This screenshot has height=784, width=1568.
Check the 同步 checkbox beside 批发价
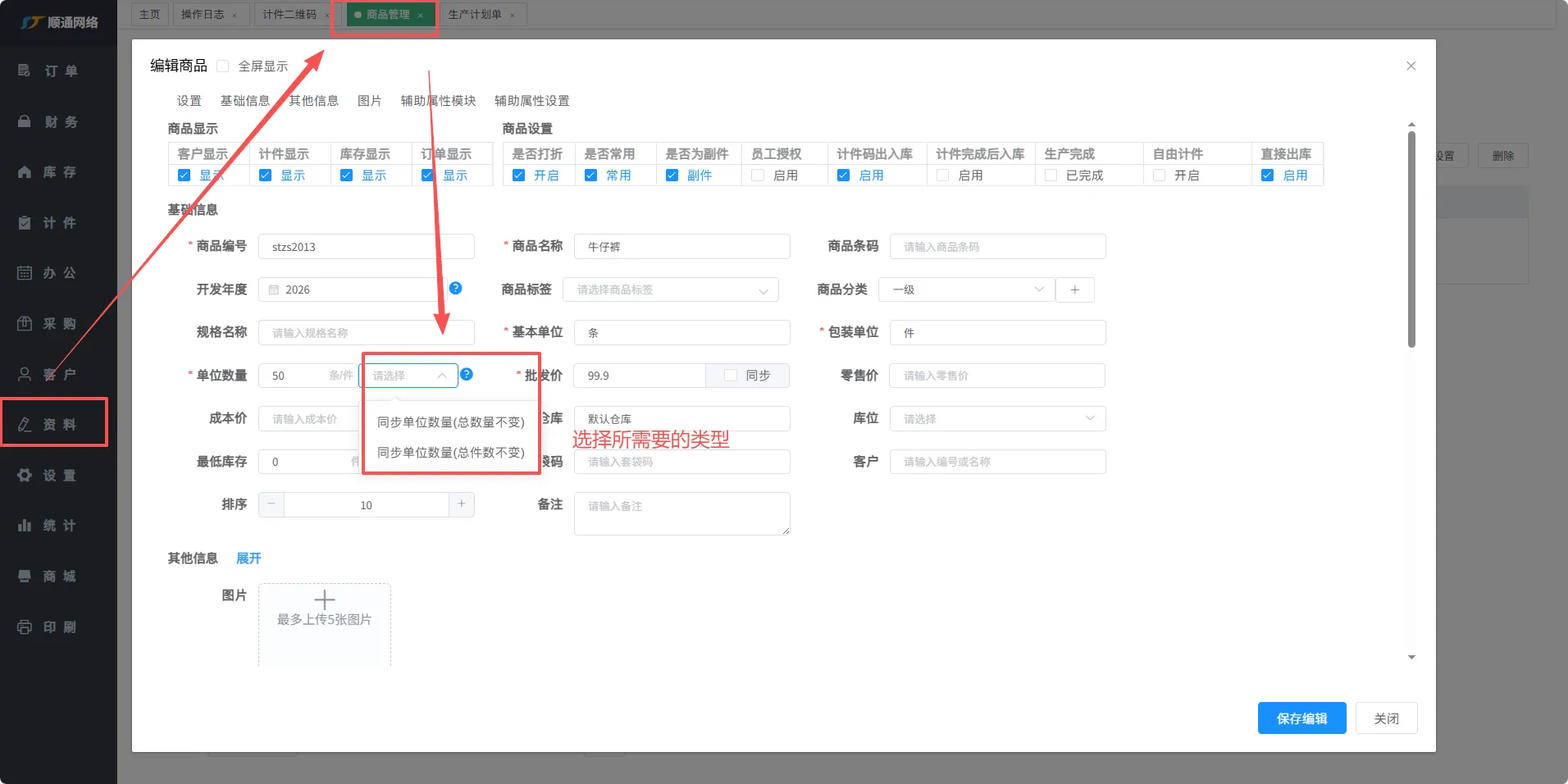(x=731, y=376)
